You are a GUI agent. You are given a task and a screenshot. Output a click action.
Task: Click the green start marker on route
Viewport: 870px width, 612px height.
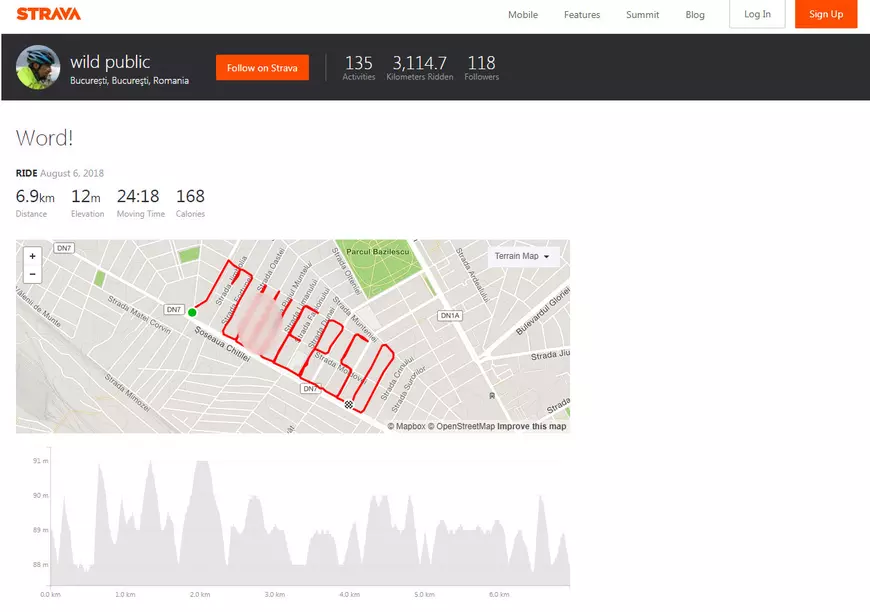(192, 312)
